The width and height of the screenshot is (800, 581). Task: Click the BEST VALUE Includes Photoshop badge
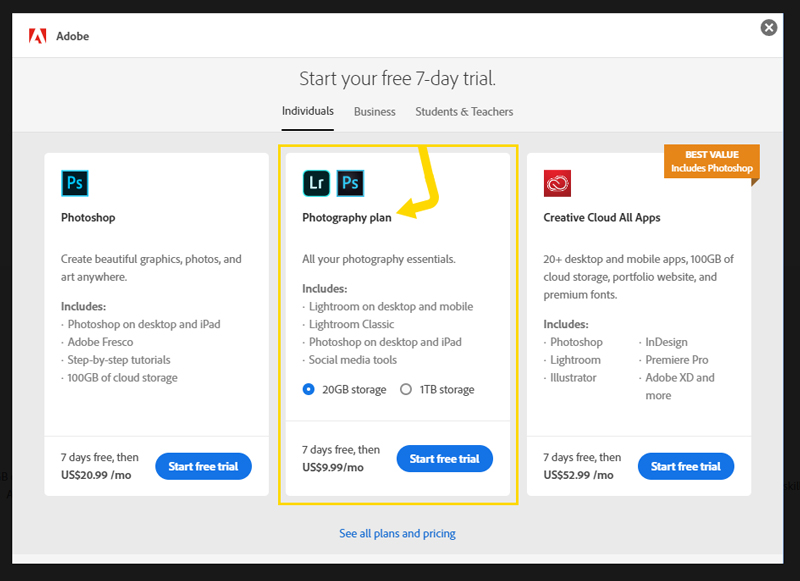click(x=712, y=161)
